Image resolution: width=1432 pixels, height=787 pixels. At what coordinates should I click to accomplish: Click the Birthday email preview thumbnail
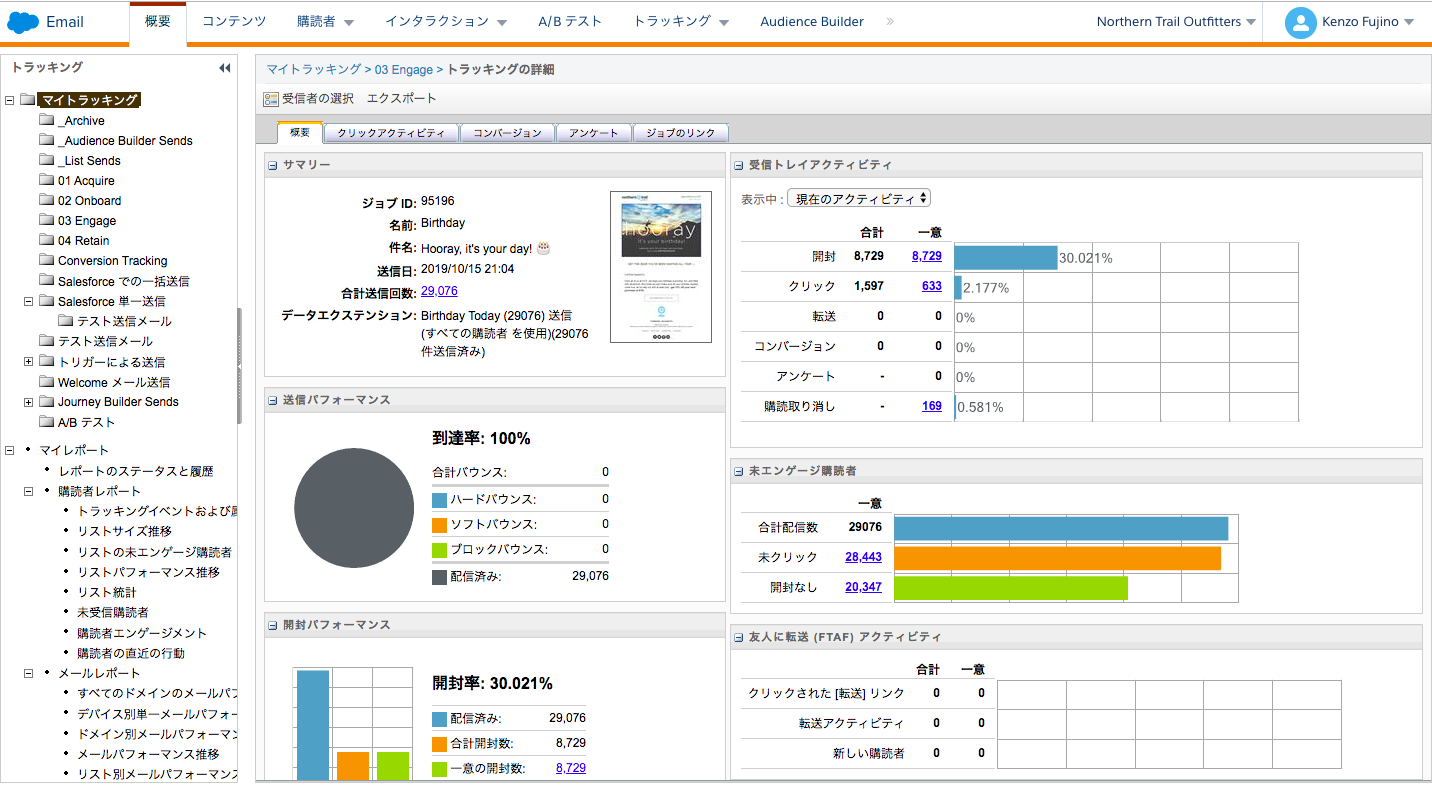click(x=661, y=267)
